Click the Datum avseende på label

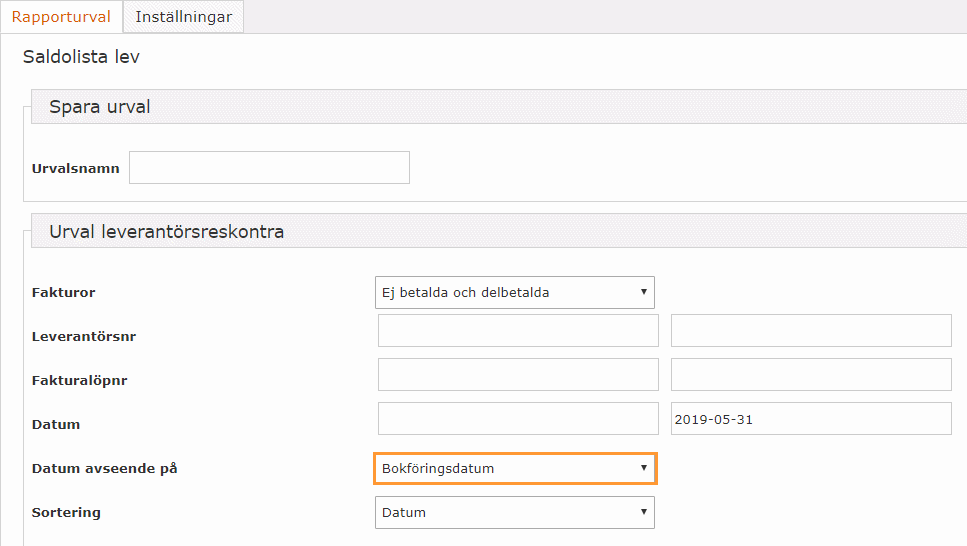click(104, 468)
